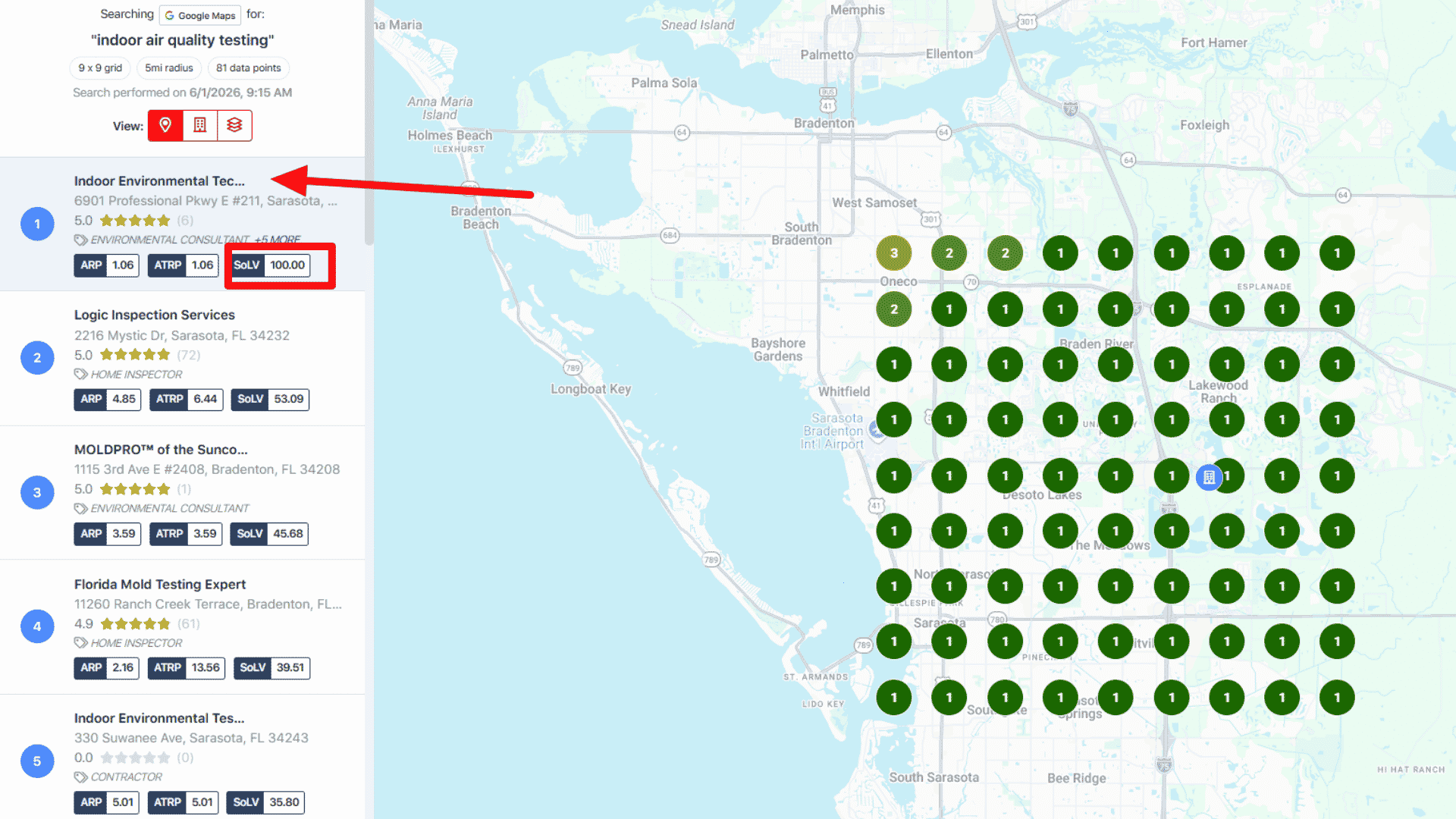Click the ARP 2.16 badge
This screenshot has width=1456, height=819.
coord(107,667)
